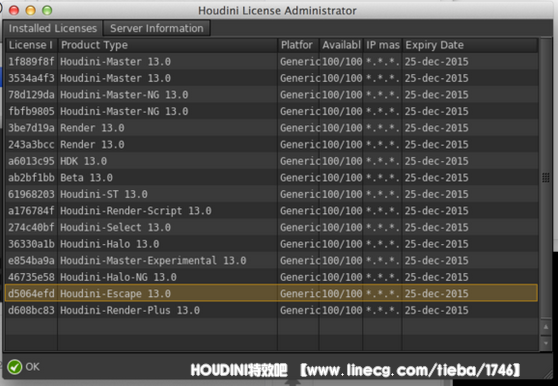The height and width of the screenshot is (387, 558).
Task: Click license ID e854ba9a
Action: (31, 261)
